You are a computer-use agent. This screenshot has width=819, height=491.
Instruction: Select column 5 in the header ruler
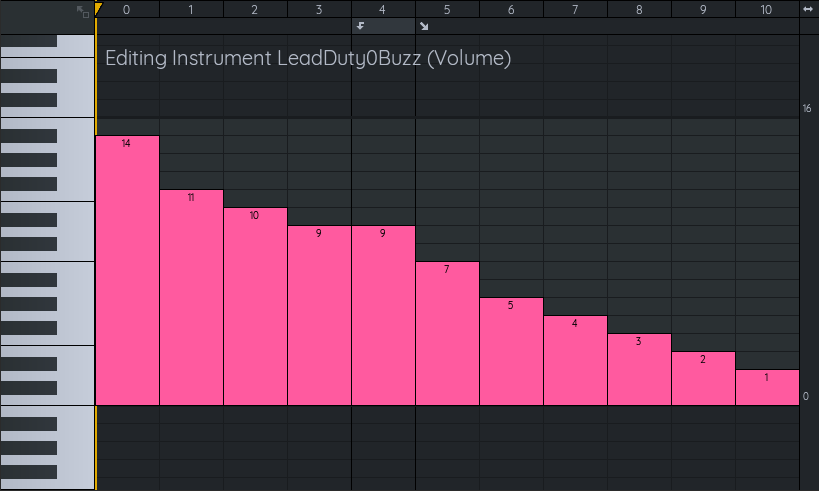point(447,9)
